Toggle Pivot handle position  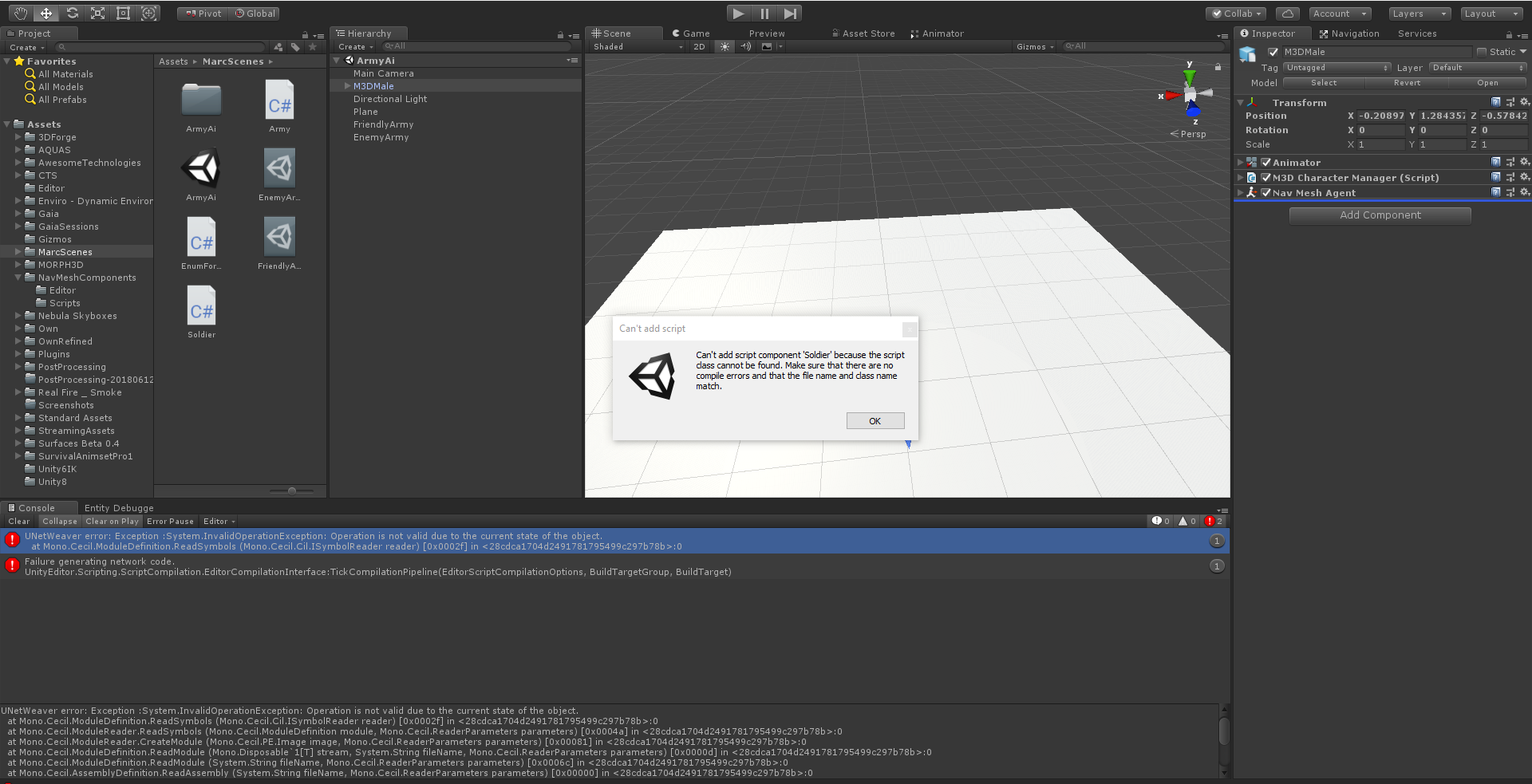tap(203, 14)
